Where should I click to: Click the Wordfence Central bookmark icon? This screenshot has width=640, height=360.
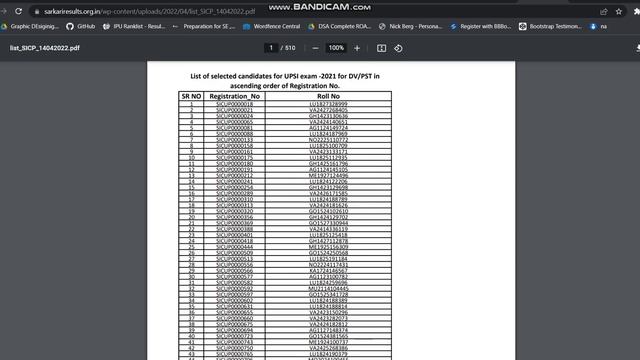(x=246, y=27)
